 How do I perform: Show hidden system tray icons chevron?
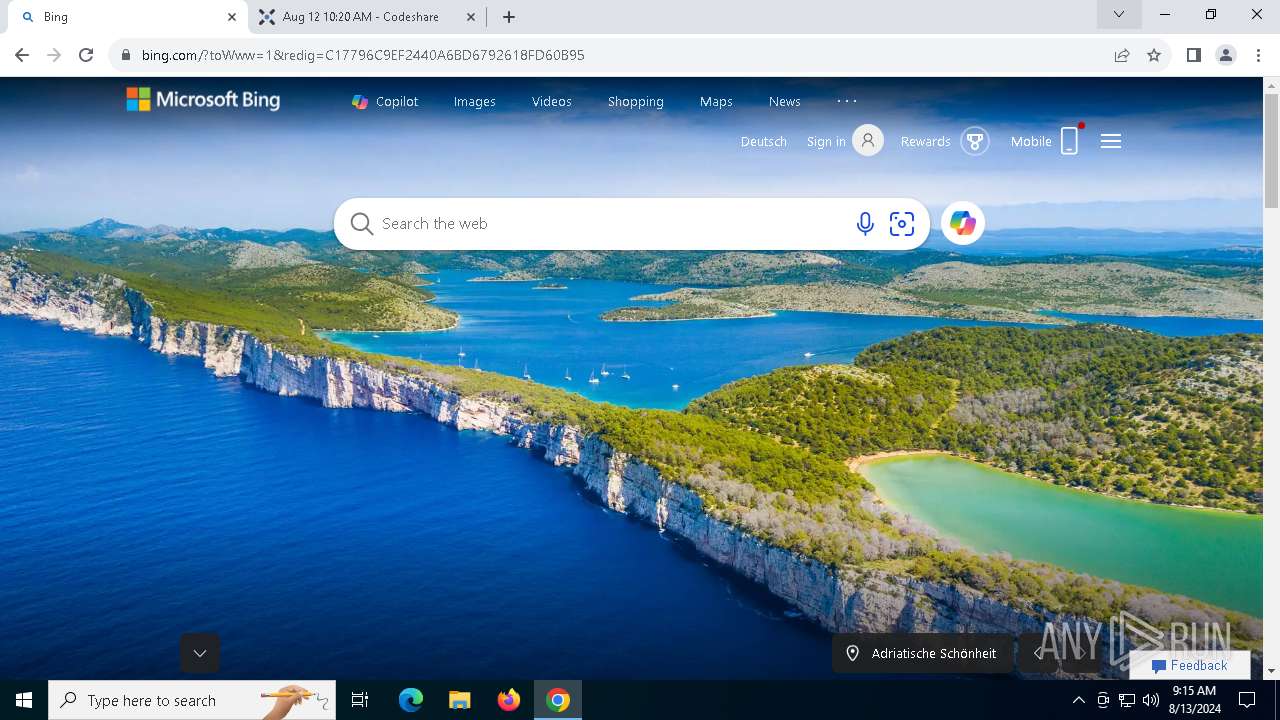(1078, 700)
